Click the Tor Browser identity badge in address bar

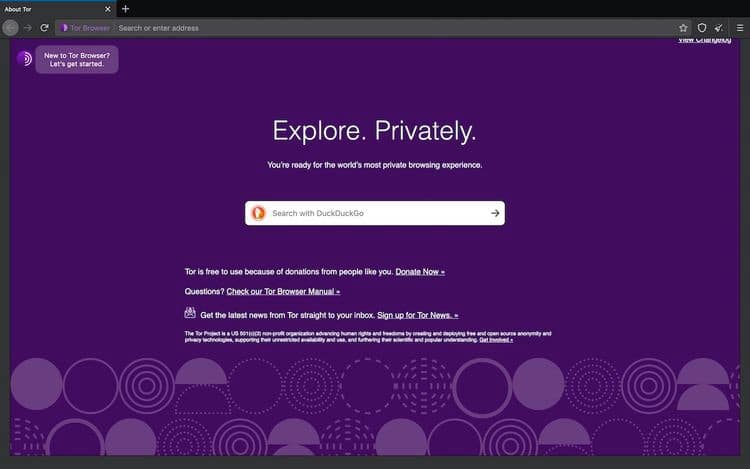[85, 28]
